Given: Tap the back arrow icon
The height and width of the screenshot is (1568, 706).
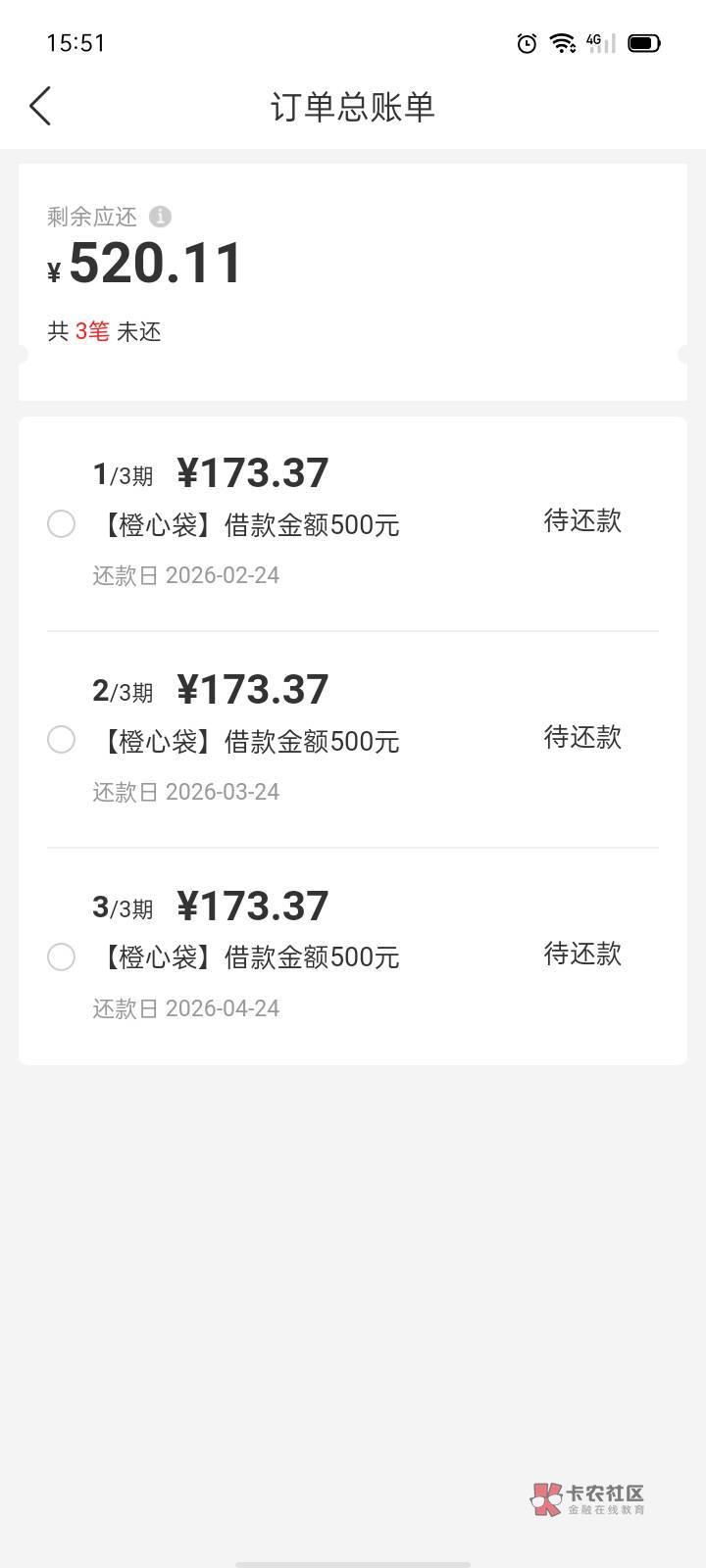Looking at the screenshot, I should pyautogui.click(x=40, y=106).
